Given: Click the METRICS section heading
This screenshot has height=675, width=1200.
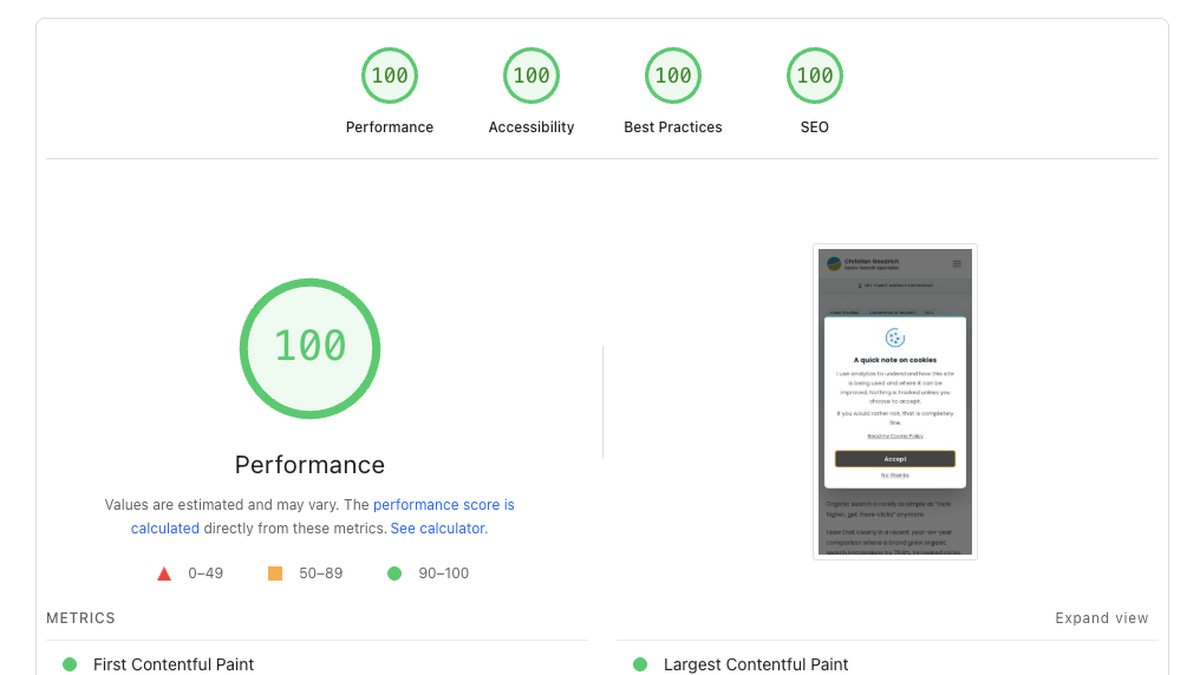Looking at the screenshot, I should 81,618.
